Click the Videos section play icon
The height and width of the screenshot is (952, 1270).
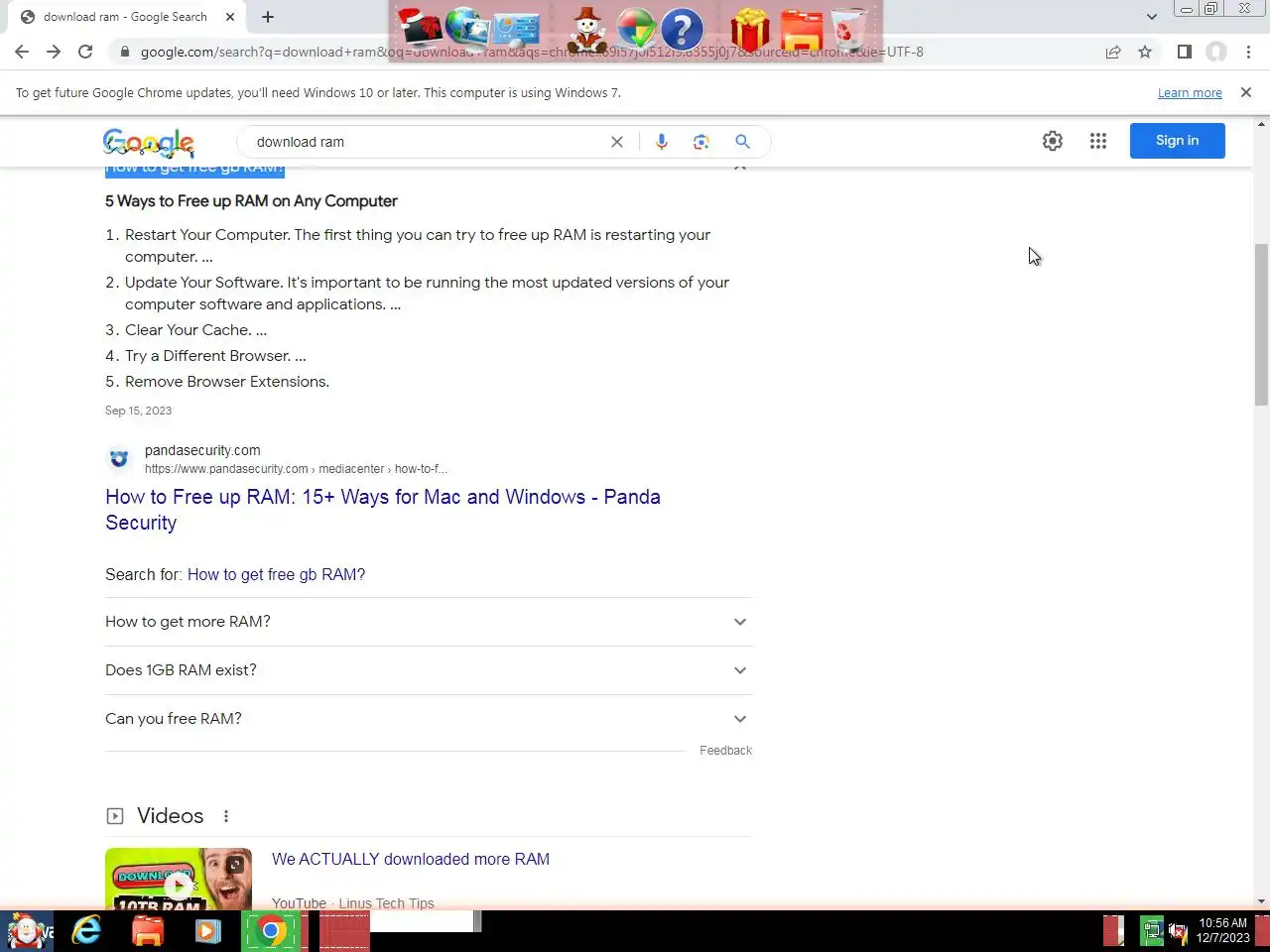click(x=115, y=816)
